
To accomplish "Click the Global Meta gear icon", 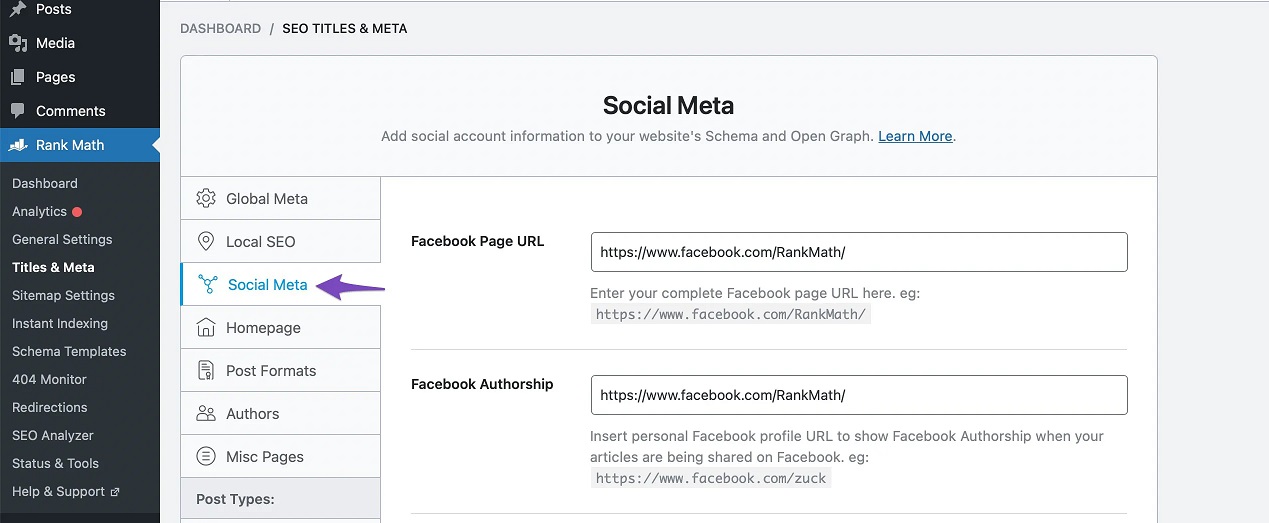I will (206, 198).
